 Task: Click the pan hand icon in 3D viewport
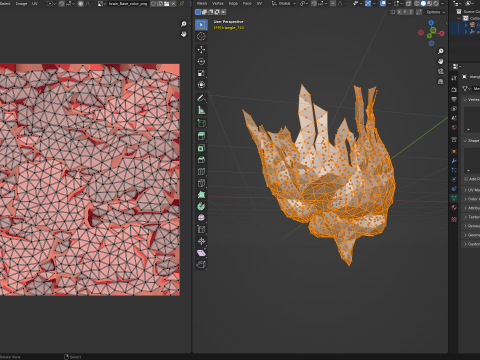(441, 61)
